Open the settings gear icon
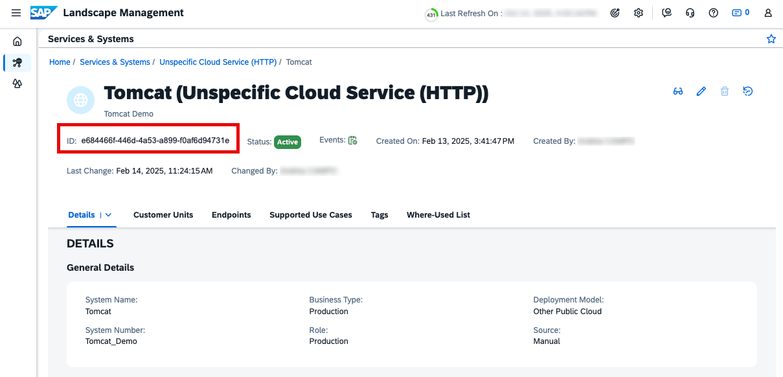 [638, 13]
